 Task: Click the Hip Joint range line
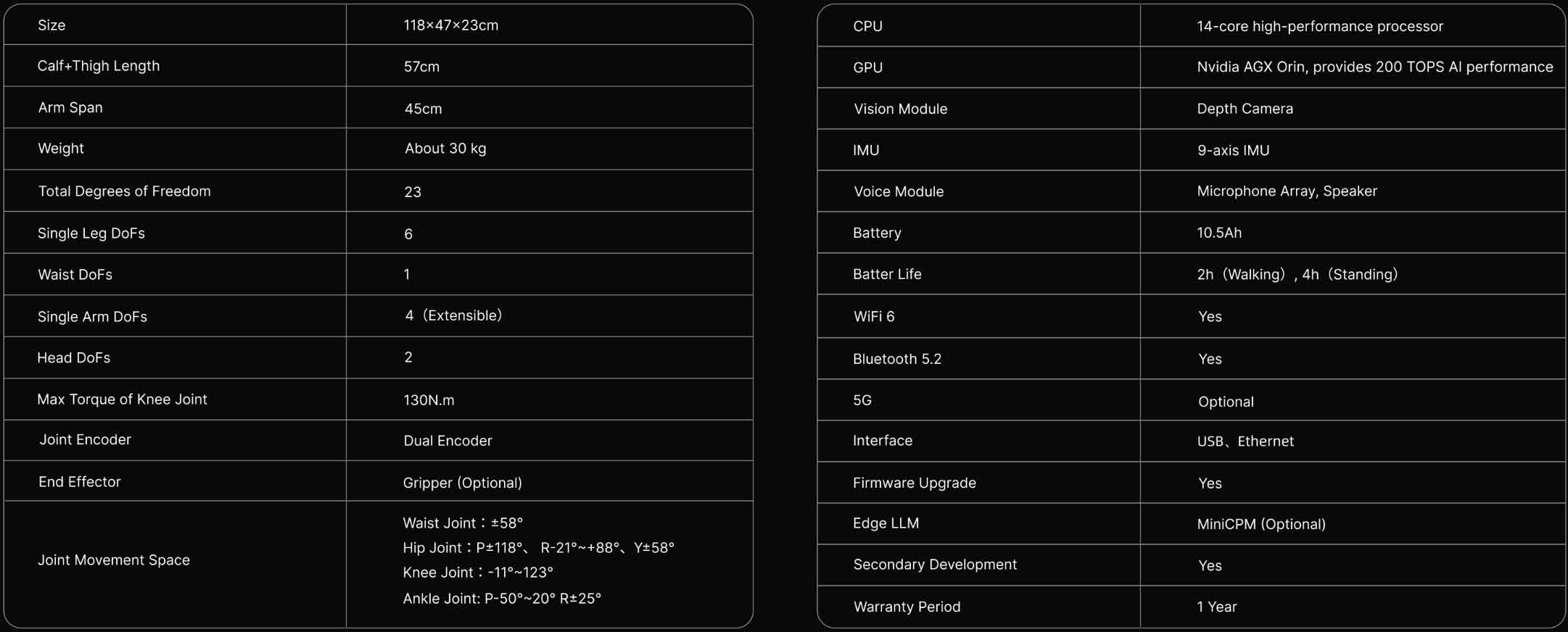pyautogui.click(x=538, y=548)
